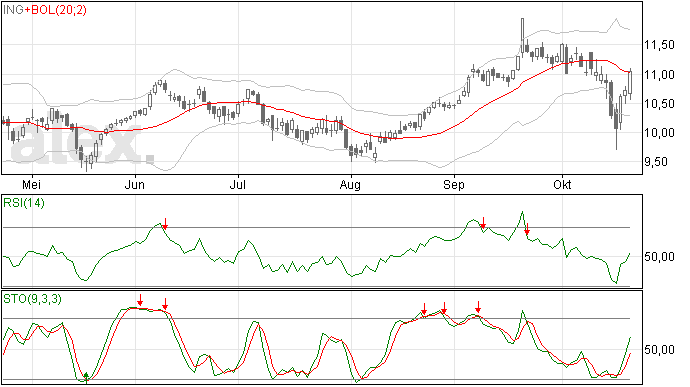Click the Mei month label

(x=31, y=184)
